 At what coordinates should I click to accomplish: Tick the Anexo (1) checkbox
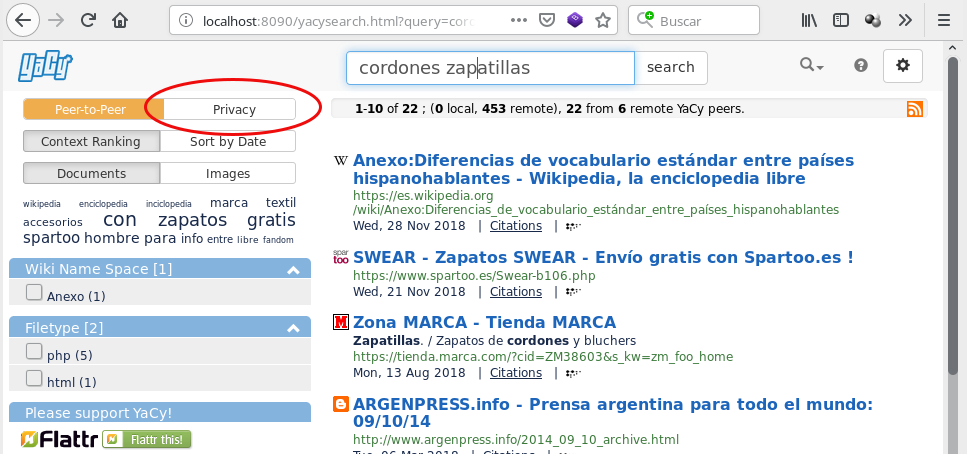[34, 292]
